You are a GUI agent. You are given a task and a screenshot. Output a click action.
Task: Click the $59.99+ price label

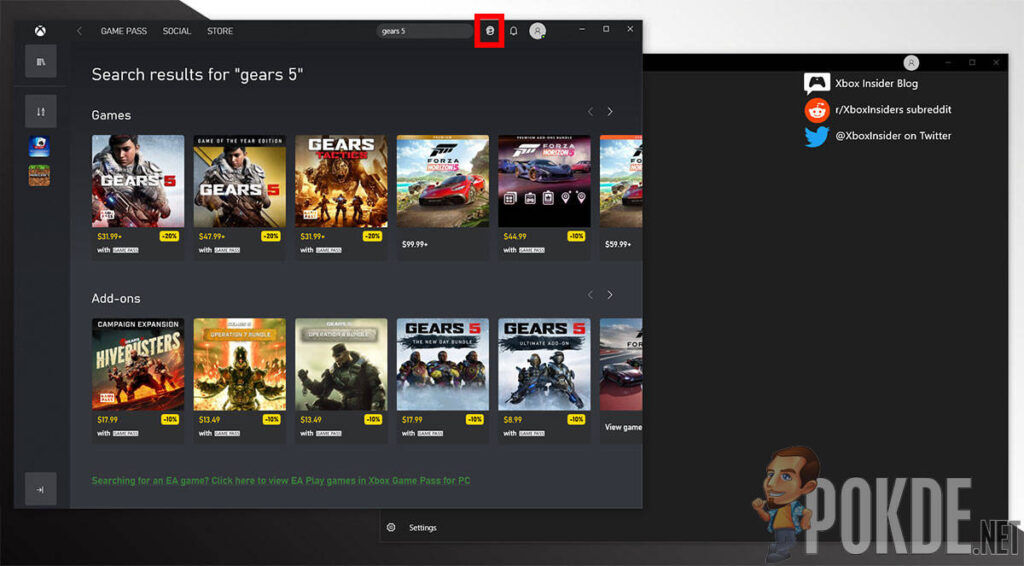coord(618,244)
